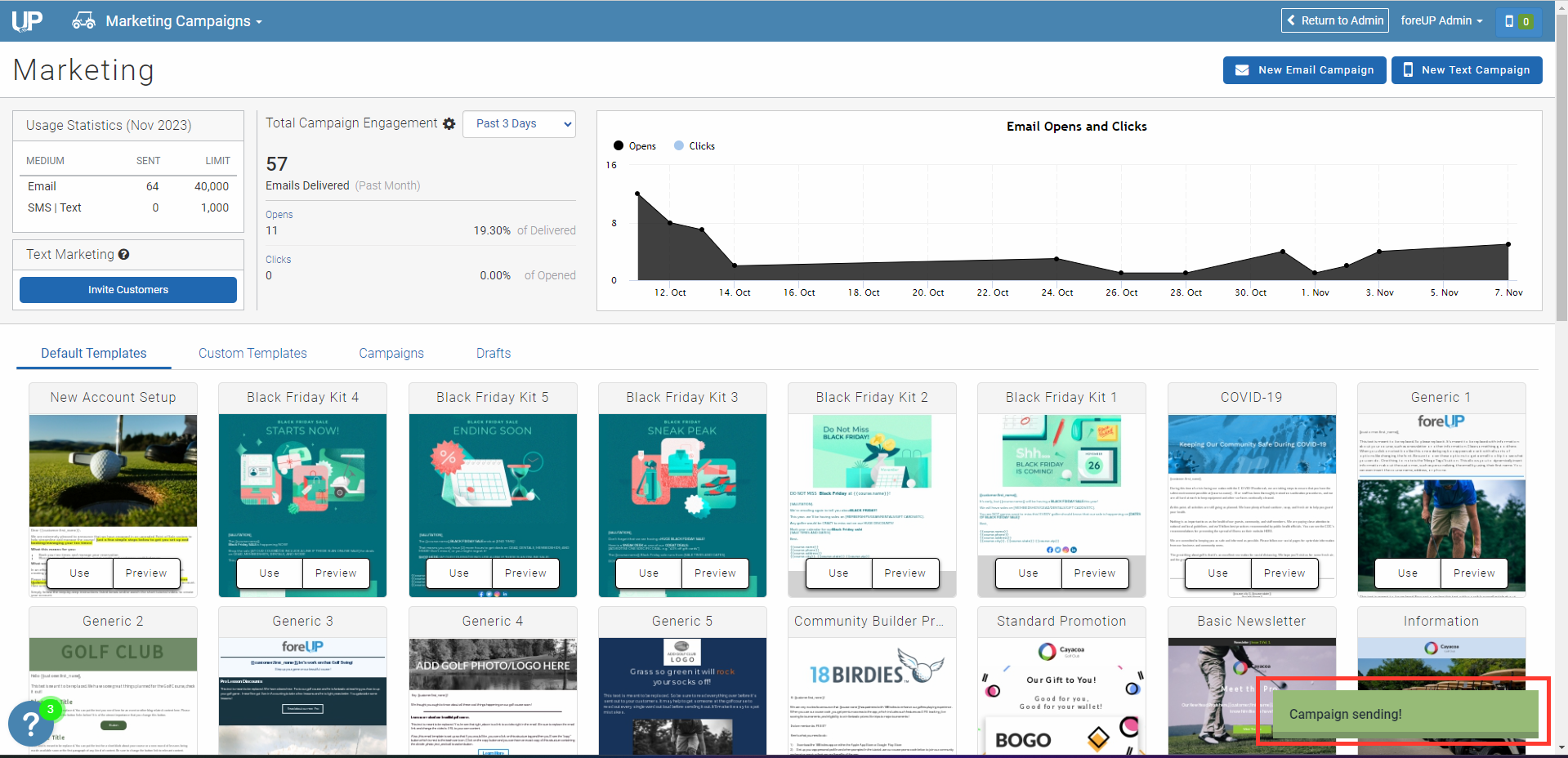
Task: Preview the Black Friday Kit 4 template
Action: (336, 573)
